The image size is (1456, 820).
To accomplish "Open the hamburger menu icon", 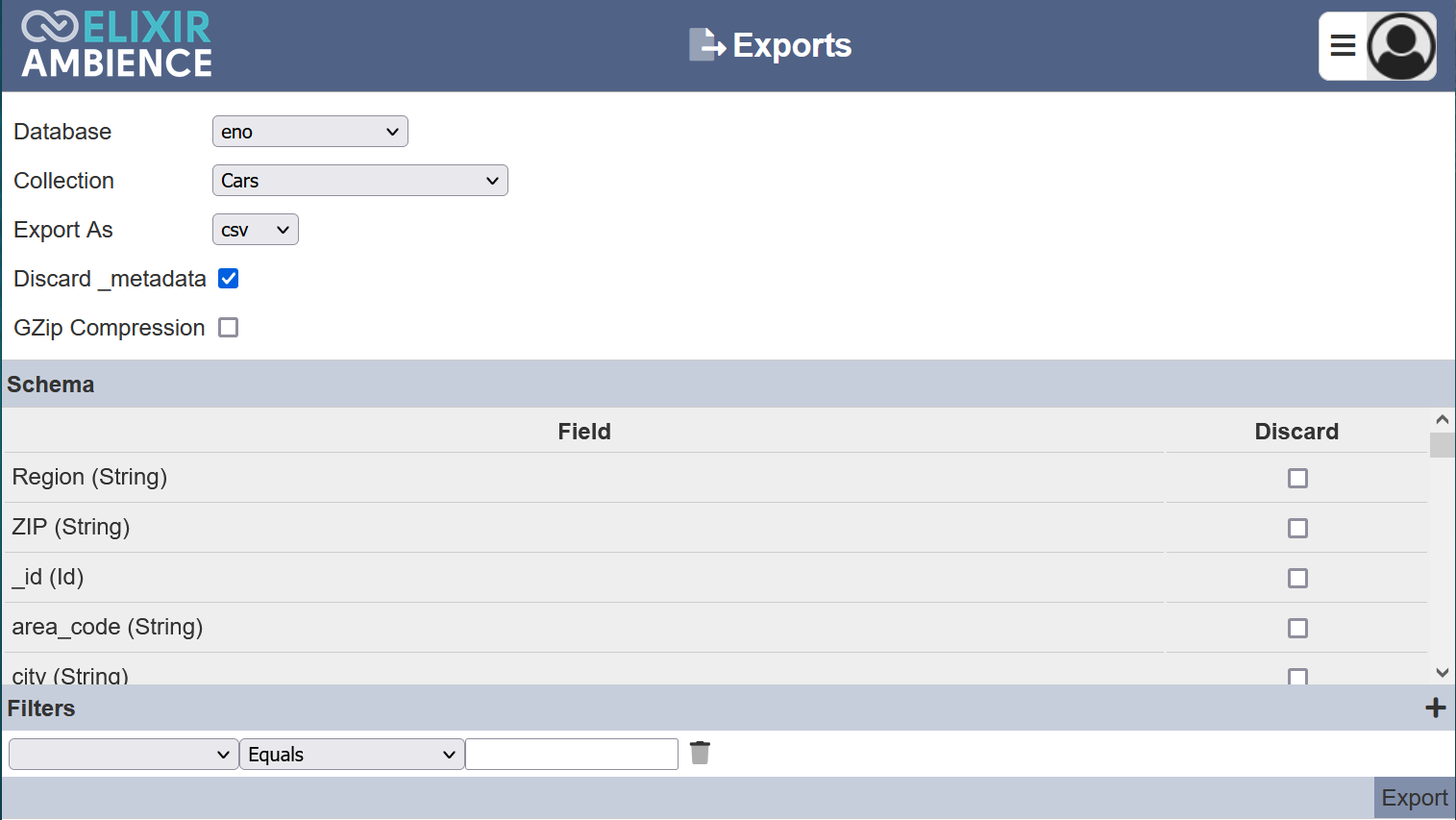I will (x=1343, y=45).
